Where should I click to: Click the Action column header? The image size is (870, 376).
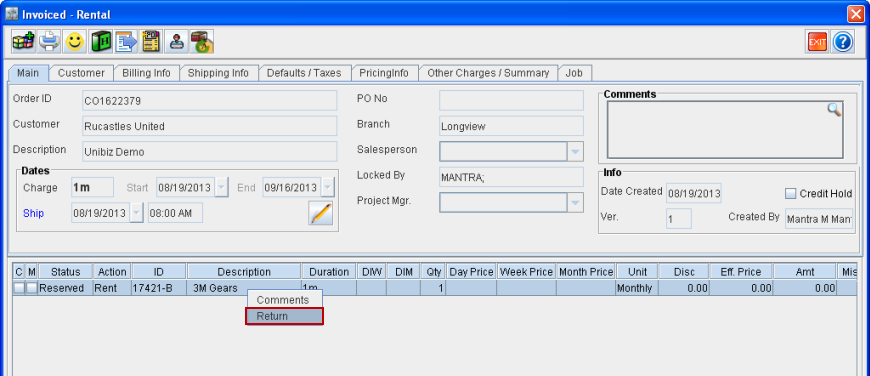(x=112, y=272)
